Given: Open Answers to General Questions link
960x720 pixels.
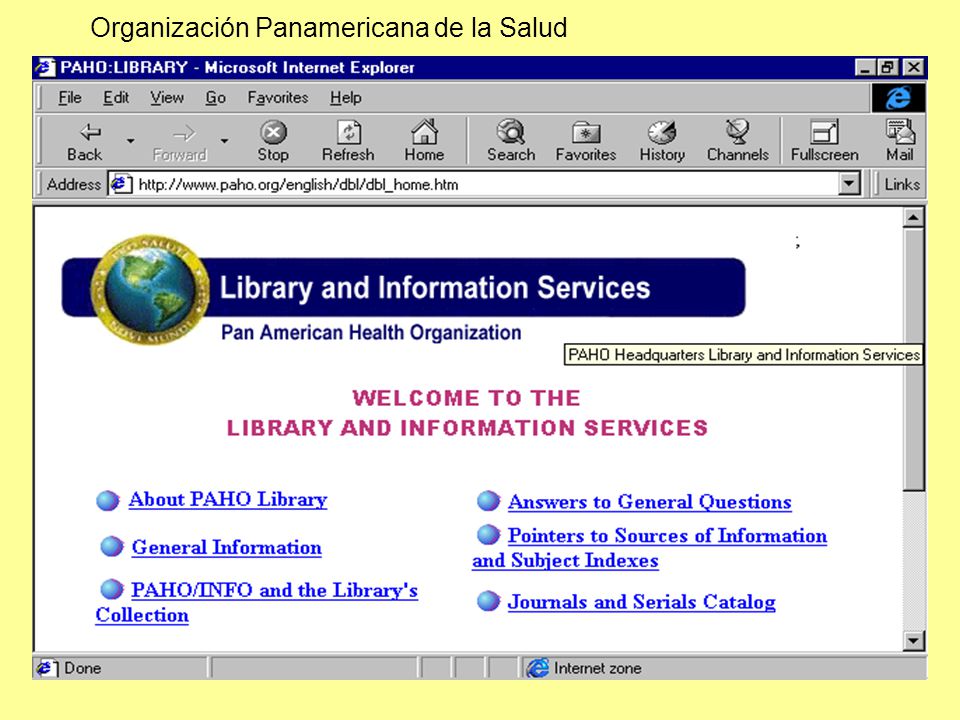Looking at the screenshot, I should [x=650, y=502].
